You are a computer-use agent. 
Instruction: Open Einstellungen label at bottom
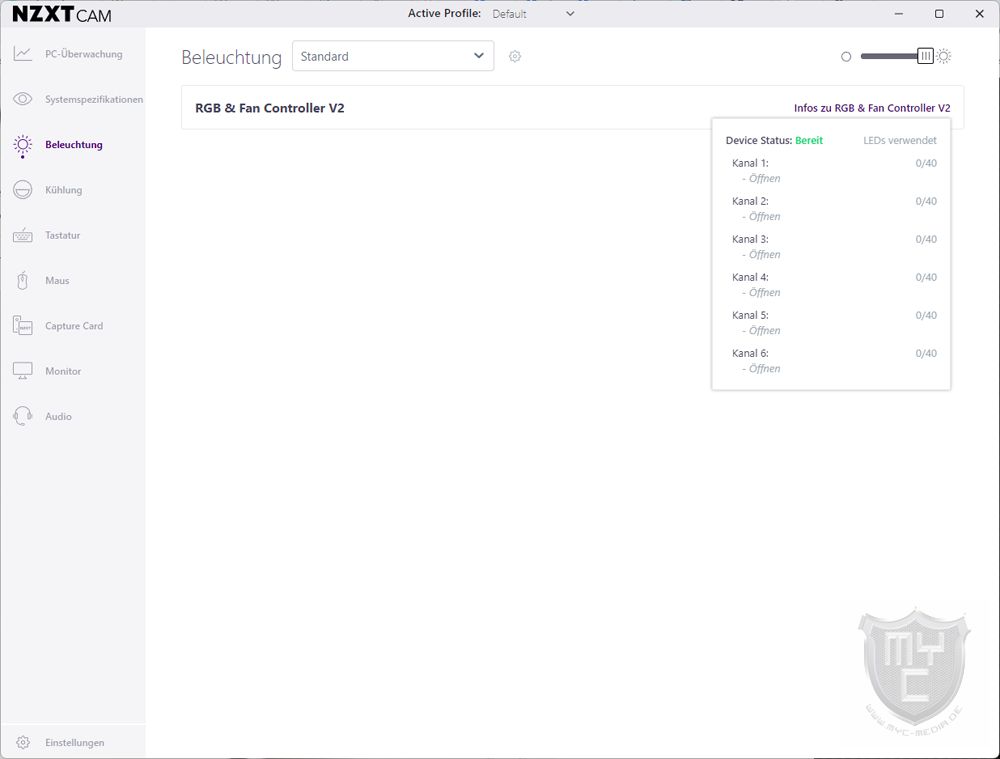tap(75, 742)
